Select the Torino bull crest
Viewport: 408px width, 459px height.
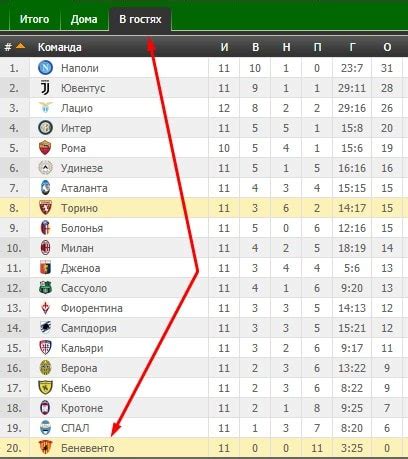pyautogui.click(x=45, y=208)
